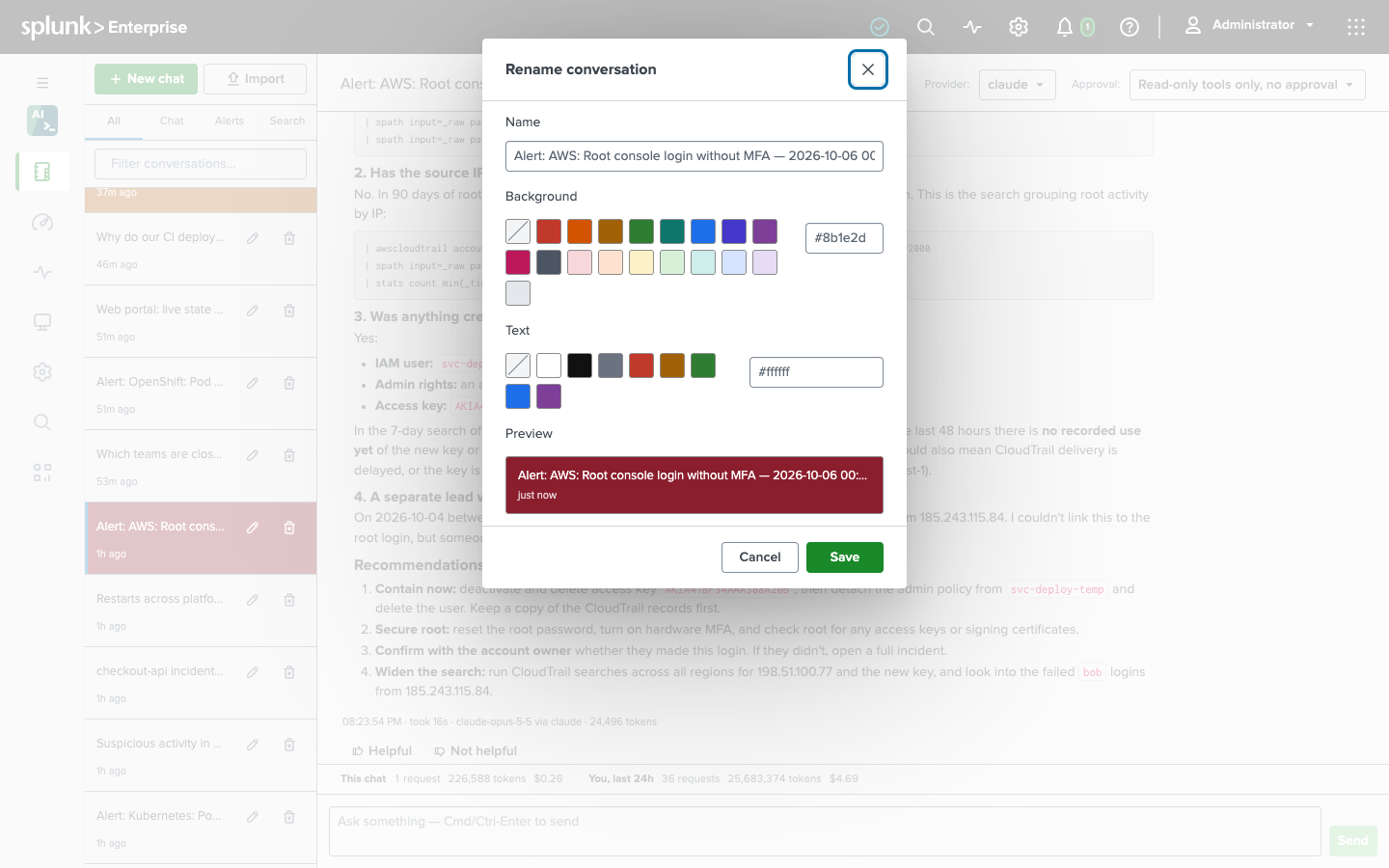Mark the response as Helpful
Image resolution: width=1389 pixels, height=868 pixels.
(382, 751)
